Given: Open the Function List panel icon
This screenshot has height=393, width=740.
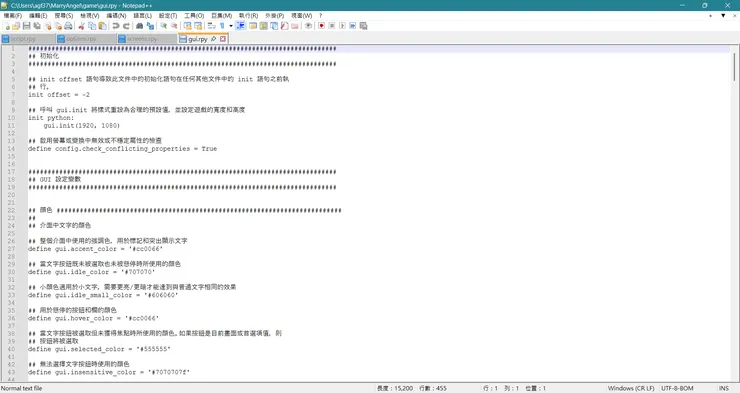Looking at the screenshot, I should coord(284,26).
